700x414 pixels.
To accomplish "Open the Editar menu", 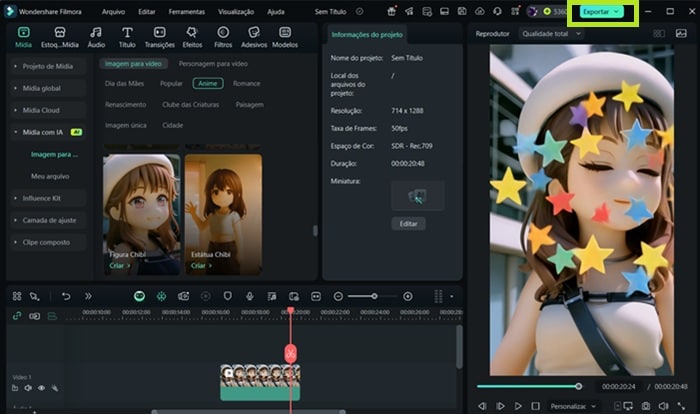I will (146, 12).
